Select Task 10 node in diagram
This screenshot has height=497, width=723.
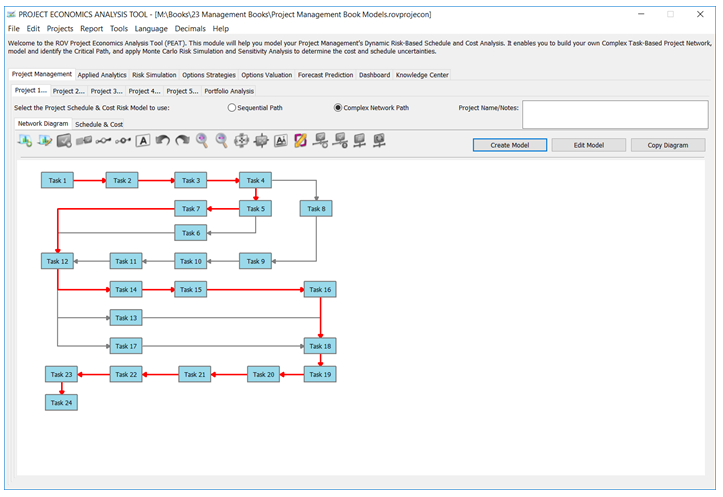191,261
